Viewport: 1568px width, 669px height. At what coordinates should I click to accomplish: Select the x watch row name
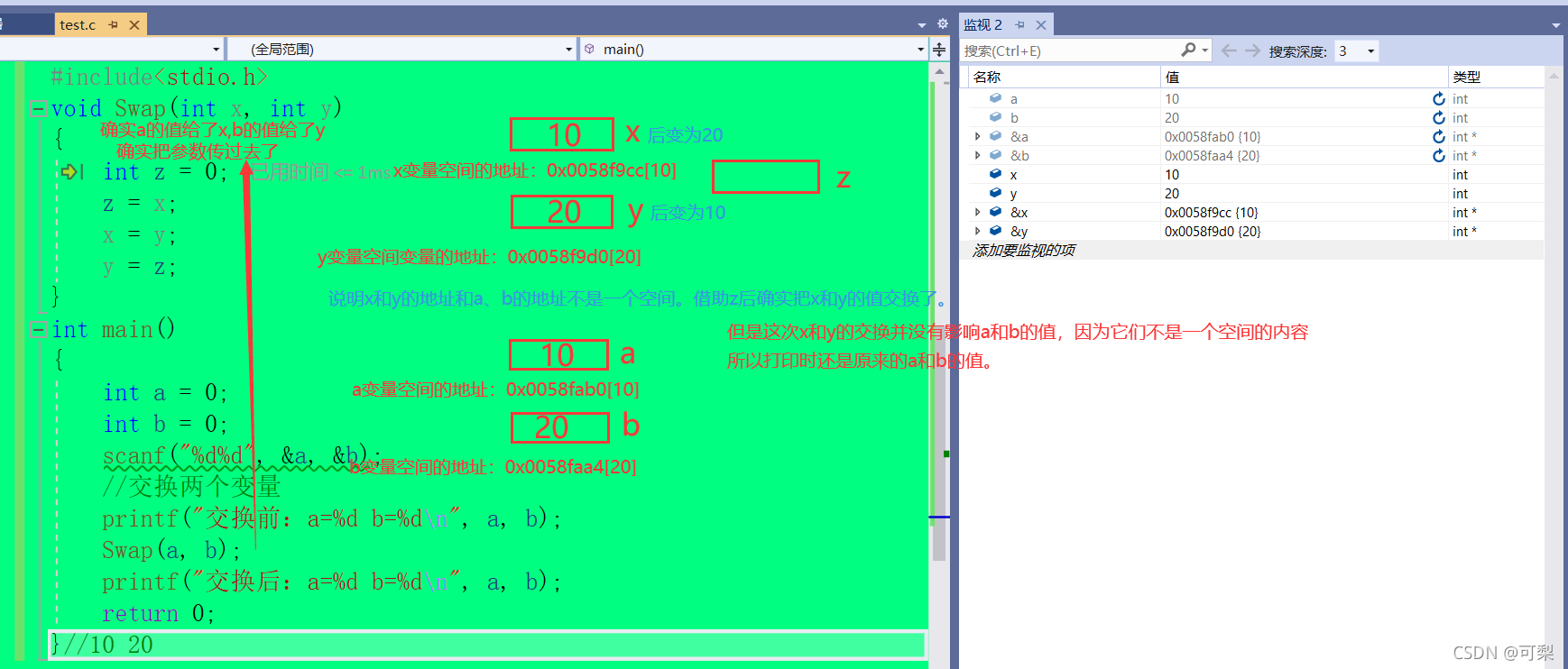(x=1013, y=175)
